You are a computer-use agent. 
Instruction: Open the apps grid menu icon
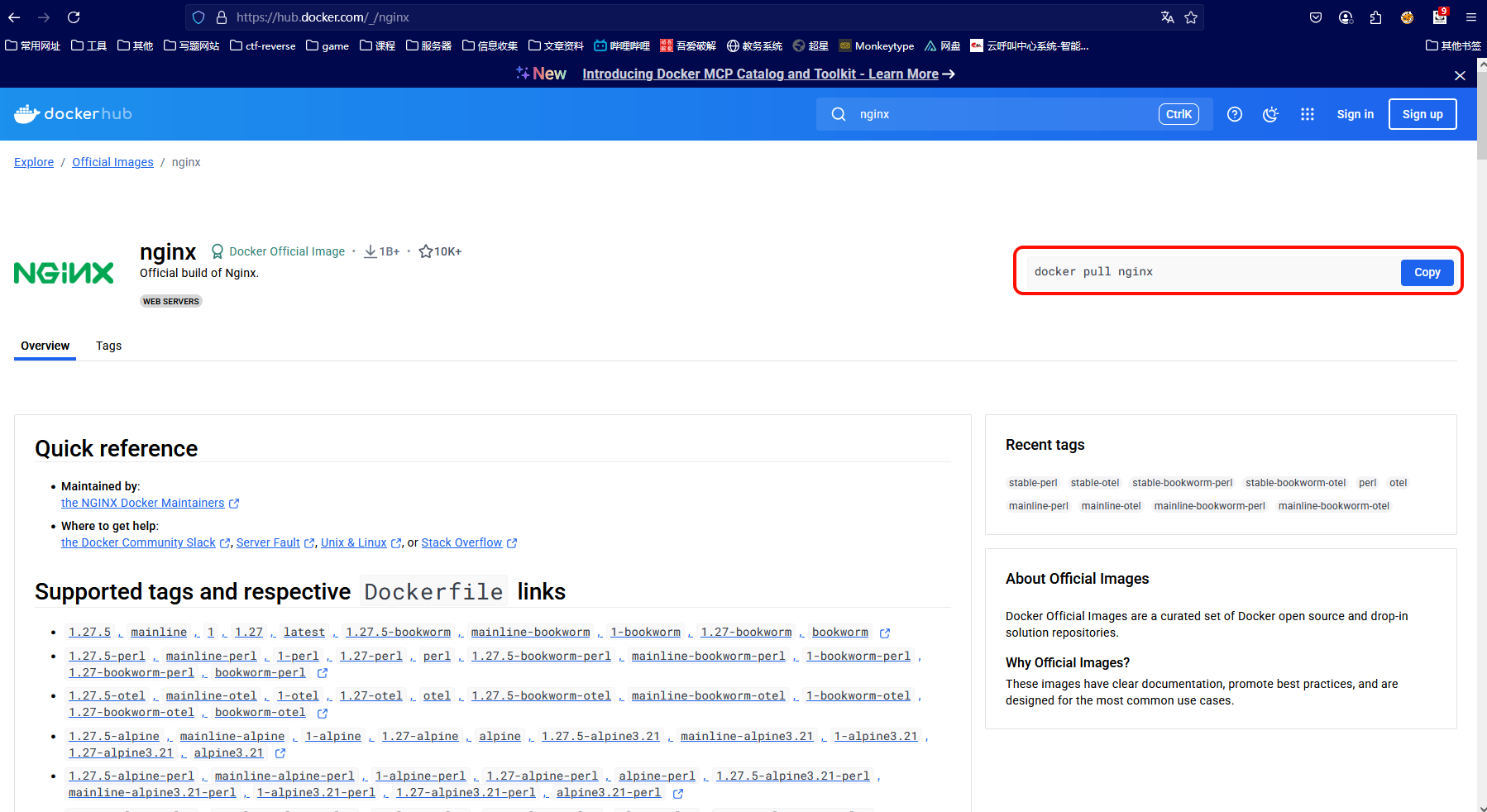[x=1307, y=114]
